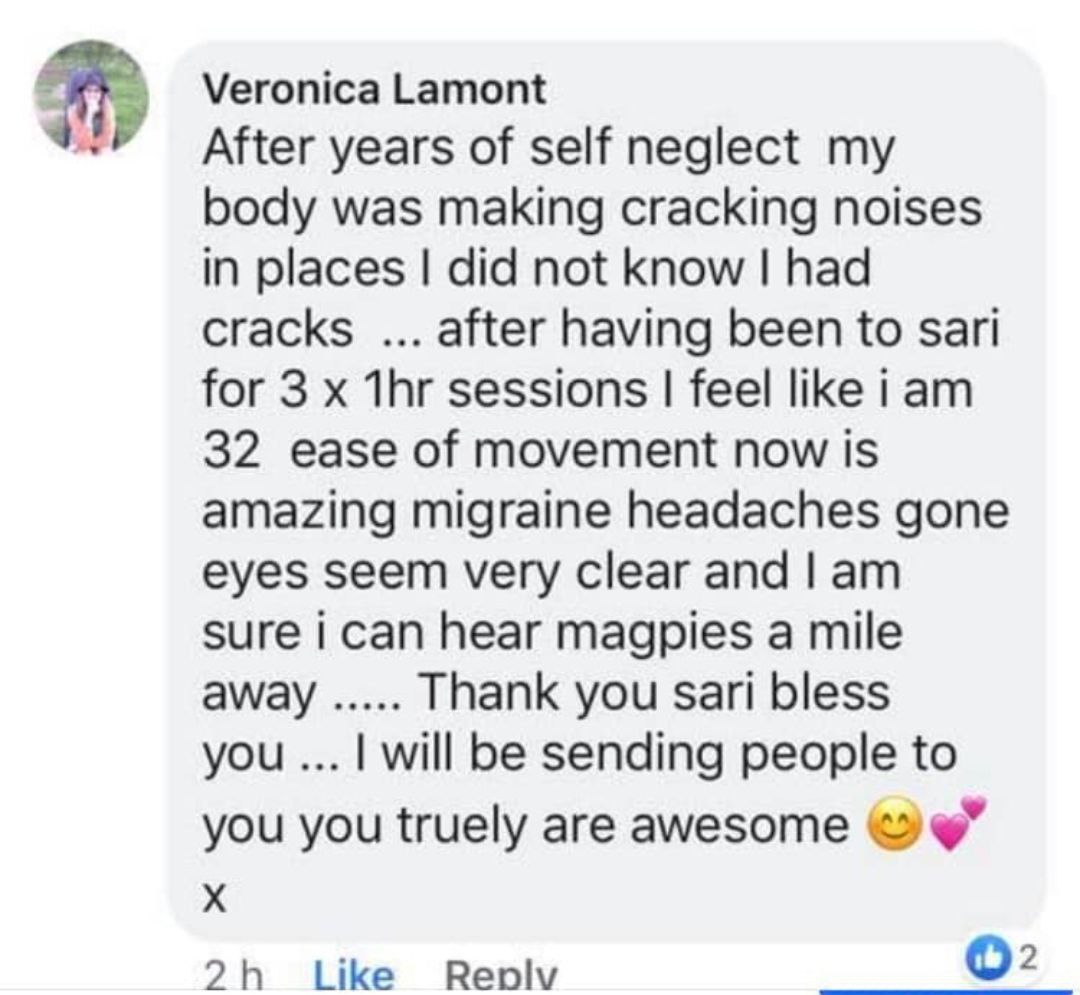Open Veronica Lamont's profile picture

point(91,98)
